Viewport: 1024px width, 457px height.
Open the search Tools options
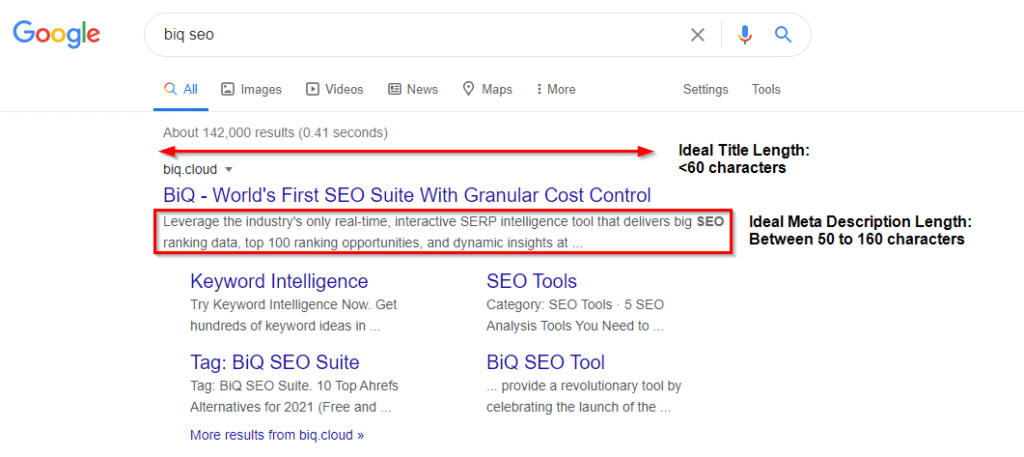(x=766, y=89)
